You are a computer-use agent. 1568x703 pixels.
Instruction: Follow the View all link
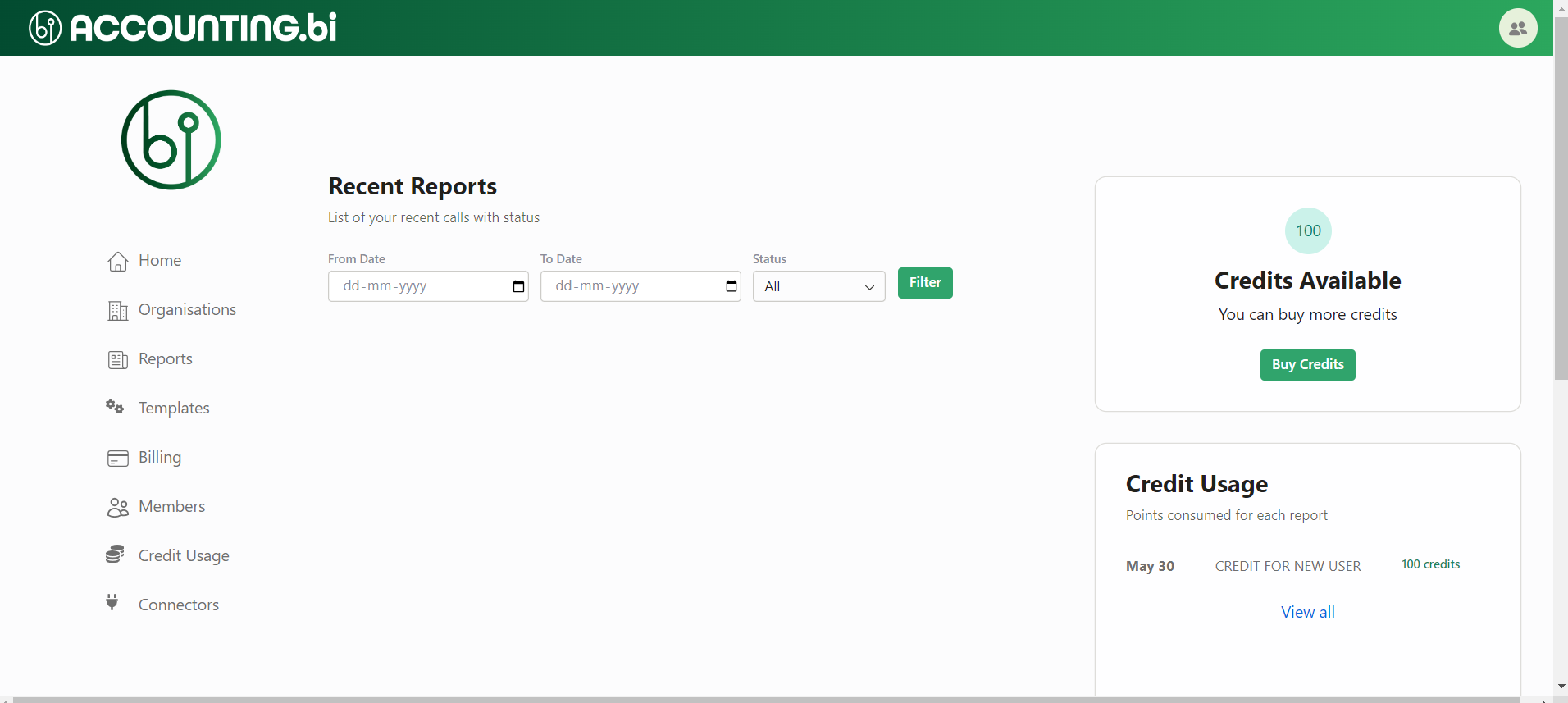(1308, 612)
